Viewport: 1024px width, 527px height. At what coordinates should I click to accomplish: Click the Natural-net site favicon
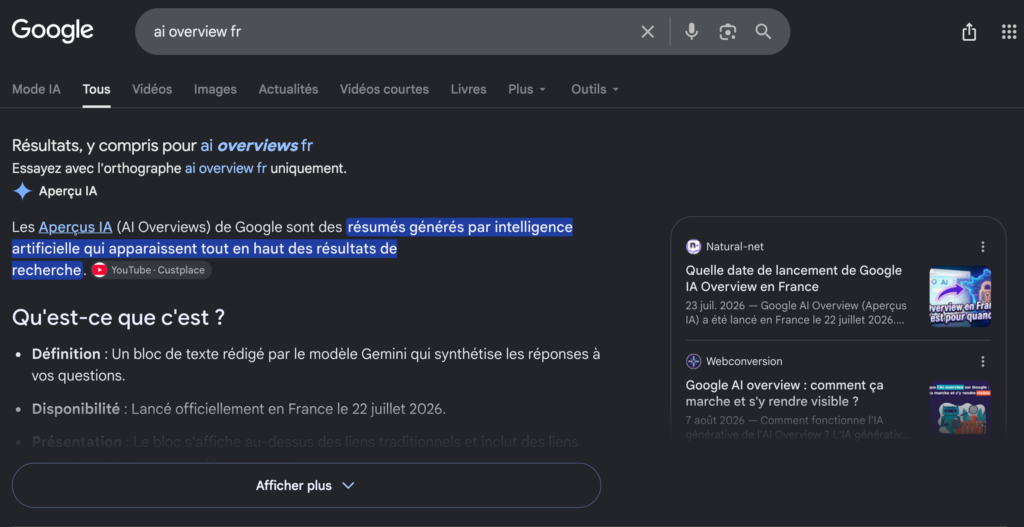(x=693, y=247)
